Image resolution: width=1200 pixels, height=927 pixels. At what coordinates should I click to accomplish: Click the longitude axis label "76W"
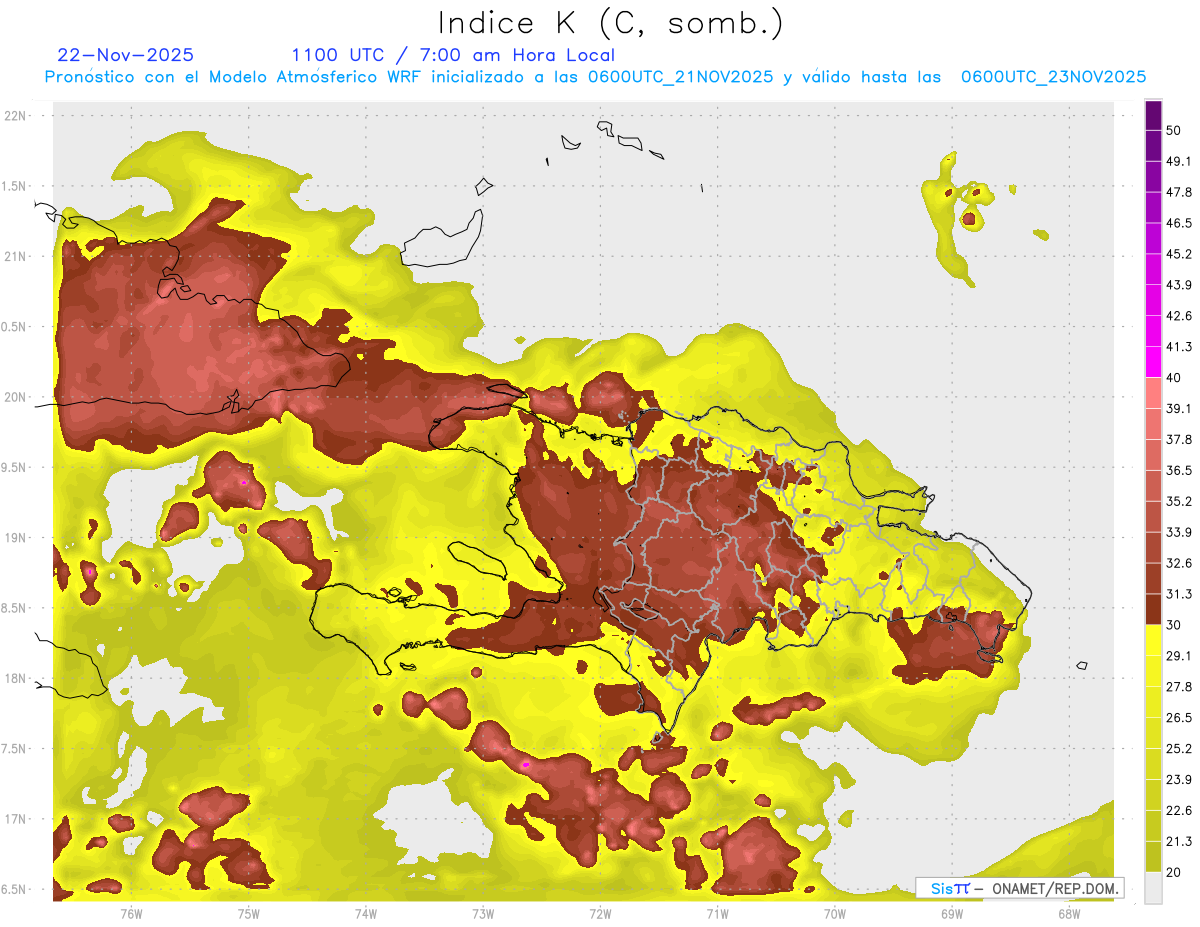[131, 913]
